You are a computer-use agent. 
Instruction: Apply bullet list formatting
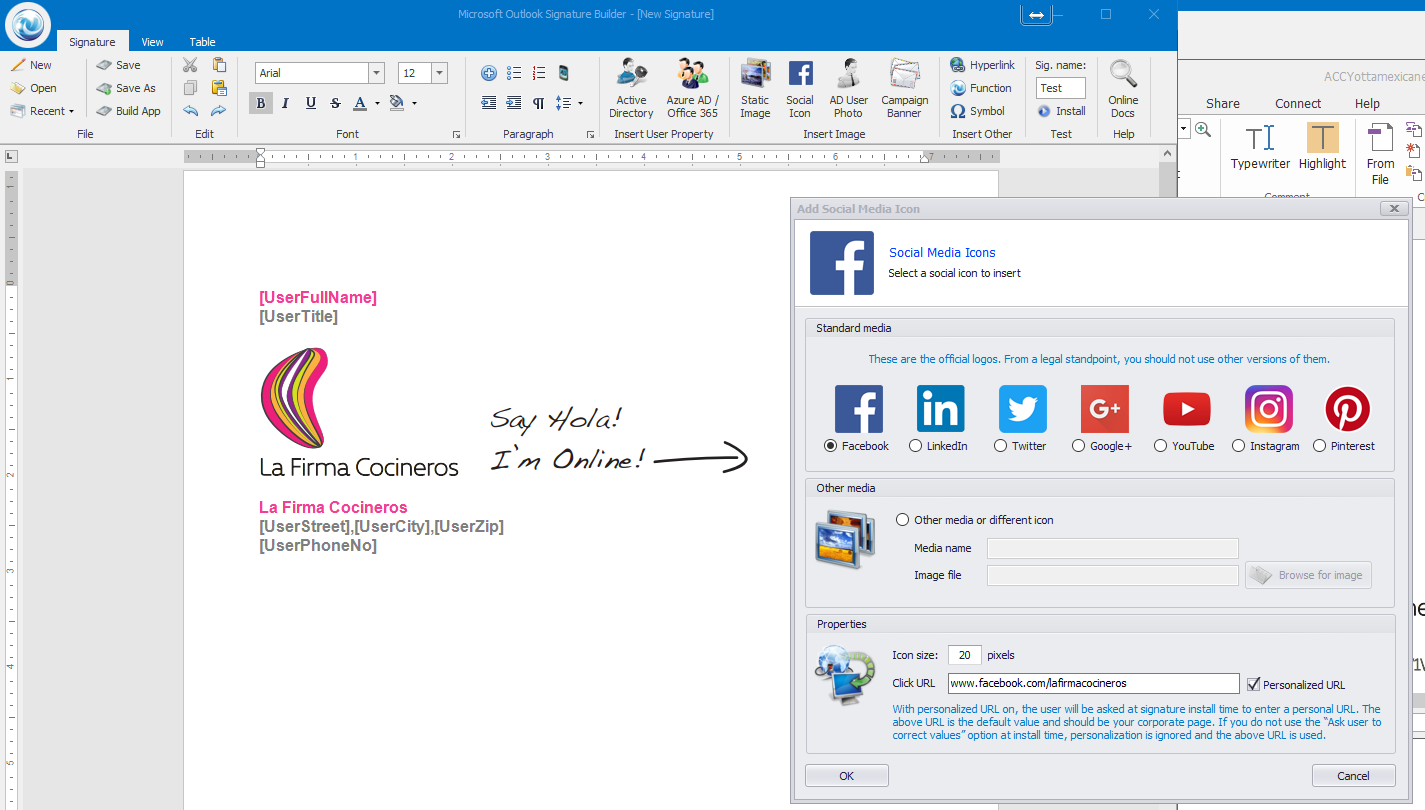[x=514, y=73]
